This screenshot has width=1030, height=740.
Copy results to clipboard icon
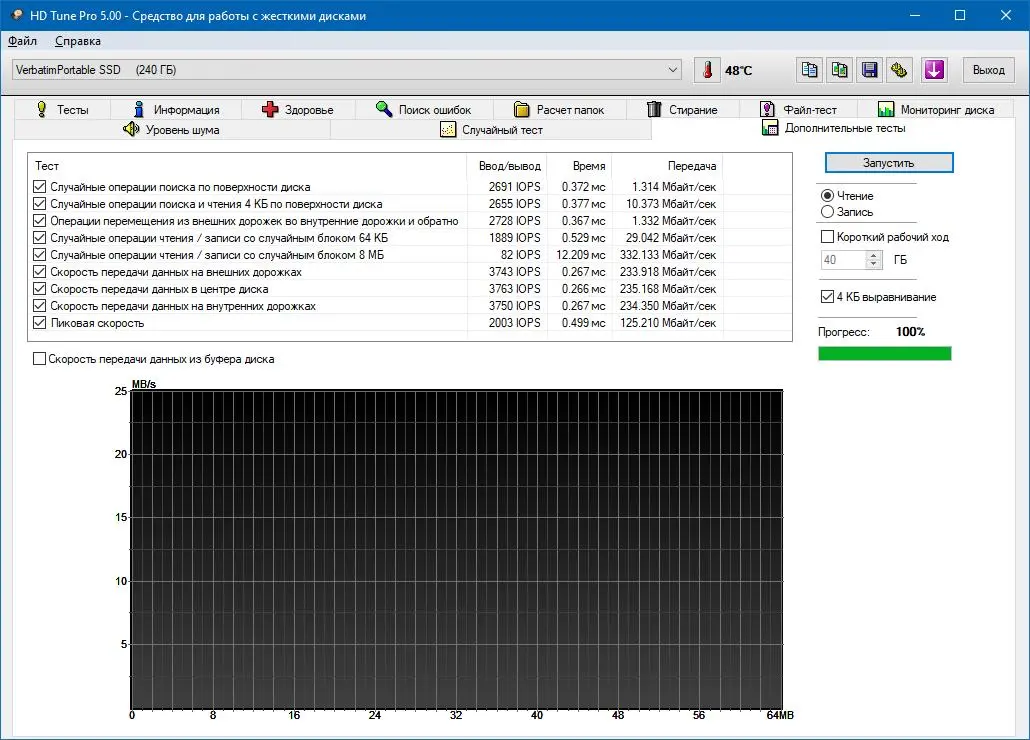(809, 70)
